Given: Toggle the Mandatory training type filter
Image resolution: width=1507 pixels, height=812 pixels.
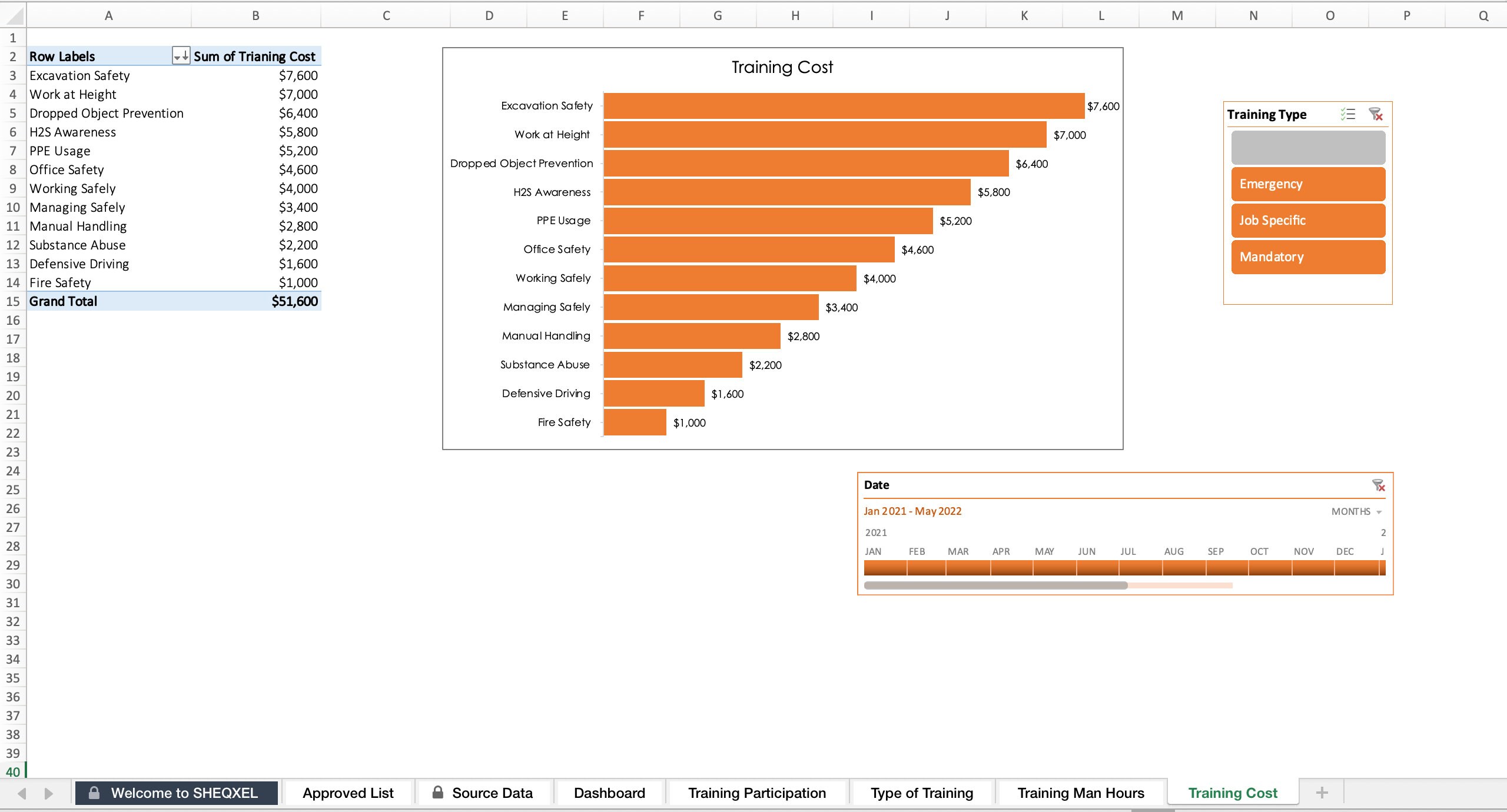Looking at the screenshot, I should (x=1307, y=257).
